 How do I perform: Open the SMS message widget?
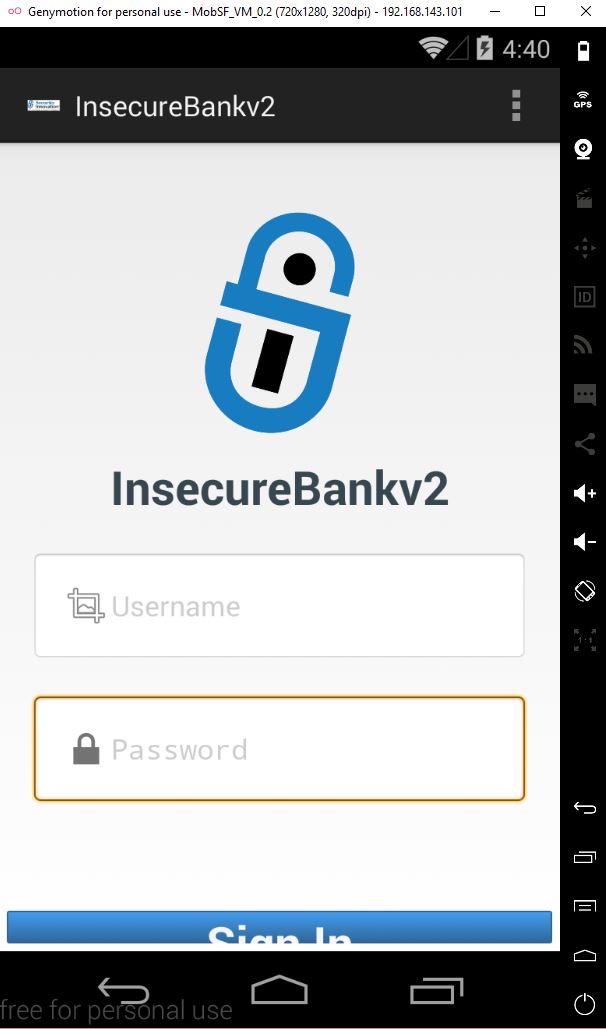click(584, 394)
